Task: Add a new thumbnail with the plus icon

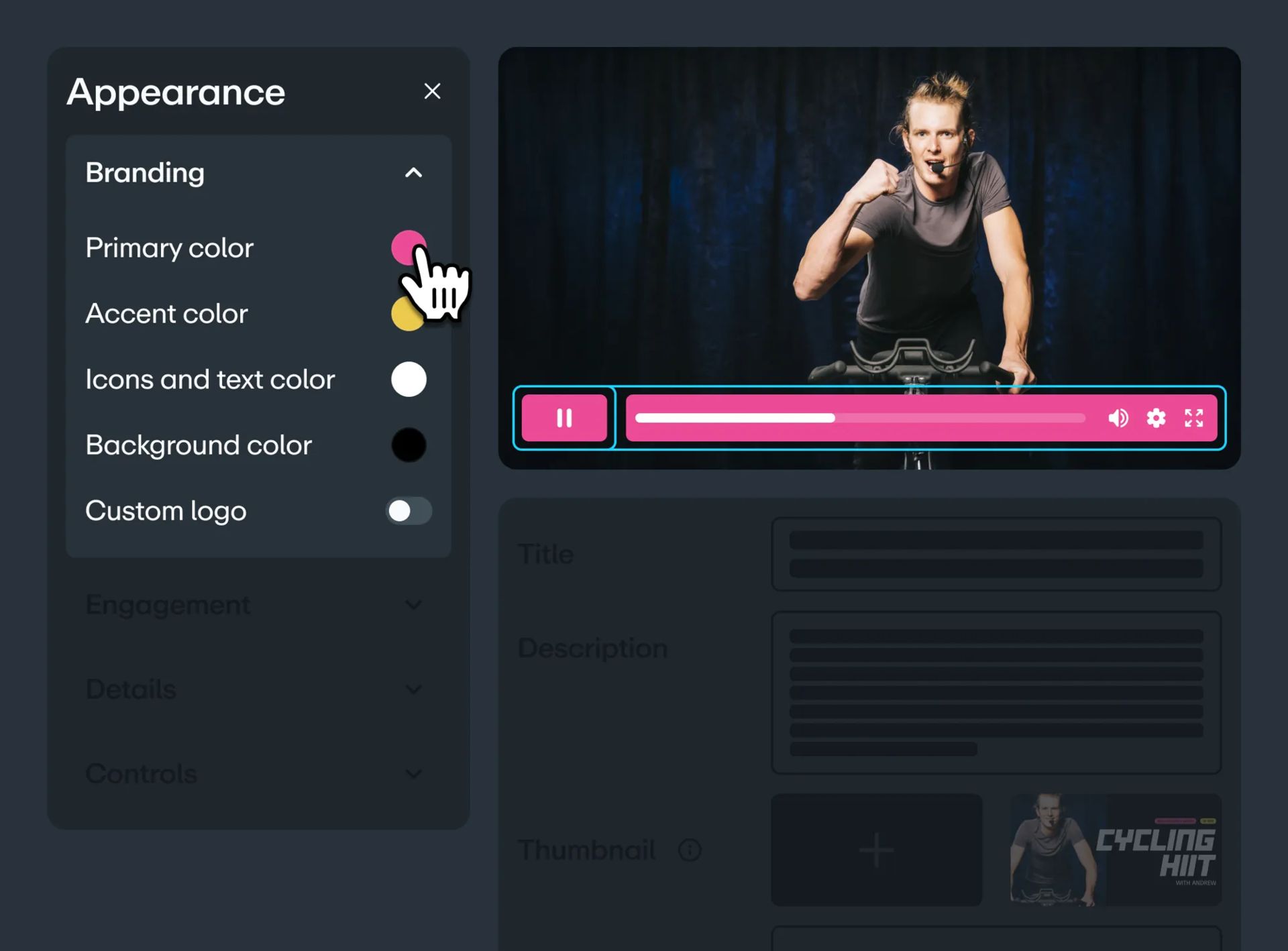Action: coord(876,850)
